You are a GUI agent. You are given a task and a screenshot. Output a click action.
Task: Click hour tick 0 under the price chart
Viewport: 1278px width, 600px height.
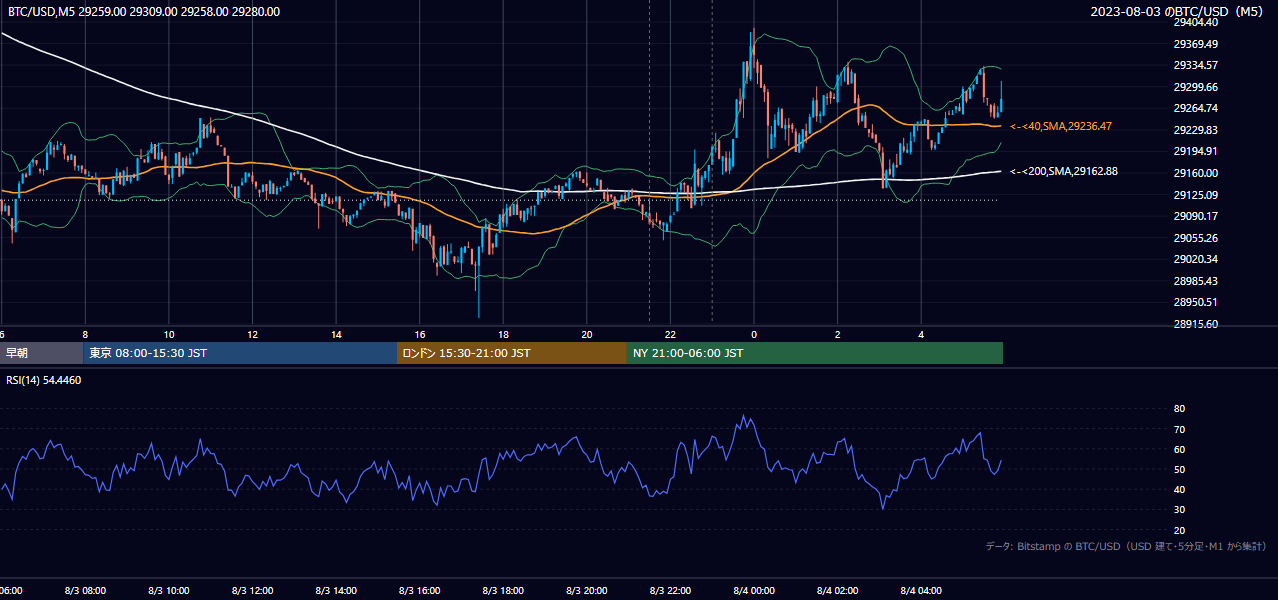point(754,334)
